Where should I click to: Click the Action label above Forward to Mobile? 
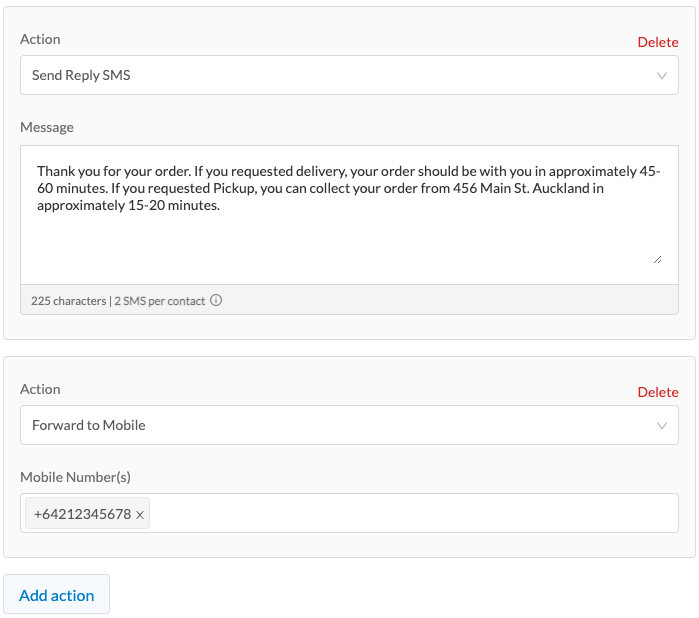(40, 389)
